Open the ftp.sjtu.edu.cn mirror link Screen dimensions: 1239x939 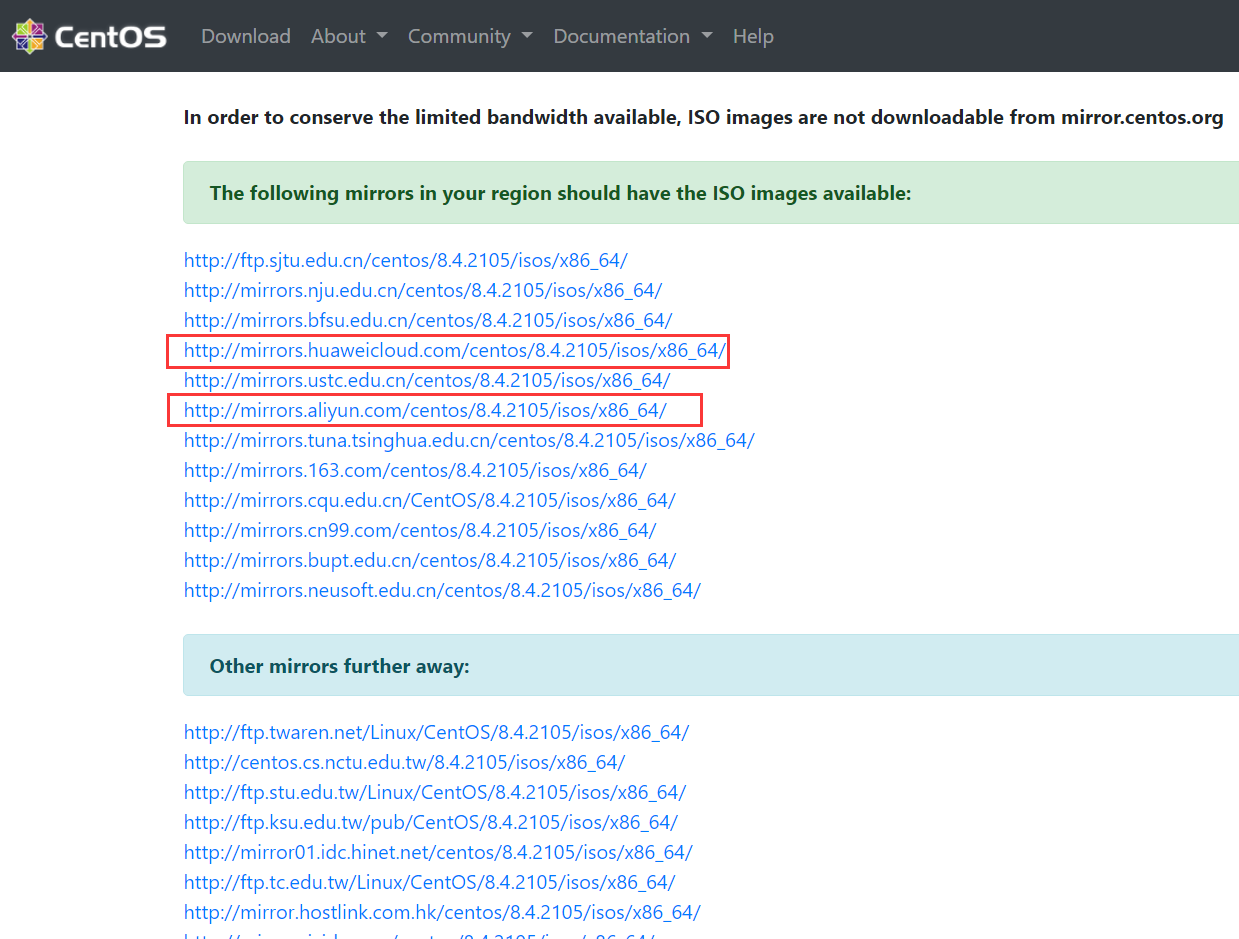[x=406, y=260]
